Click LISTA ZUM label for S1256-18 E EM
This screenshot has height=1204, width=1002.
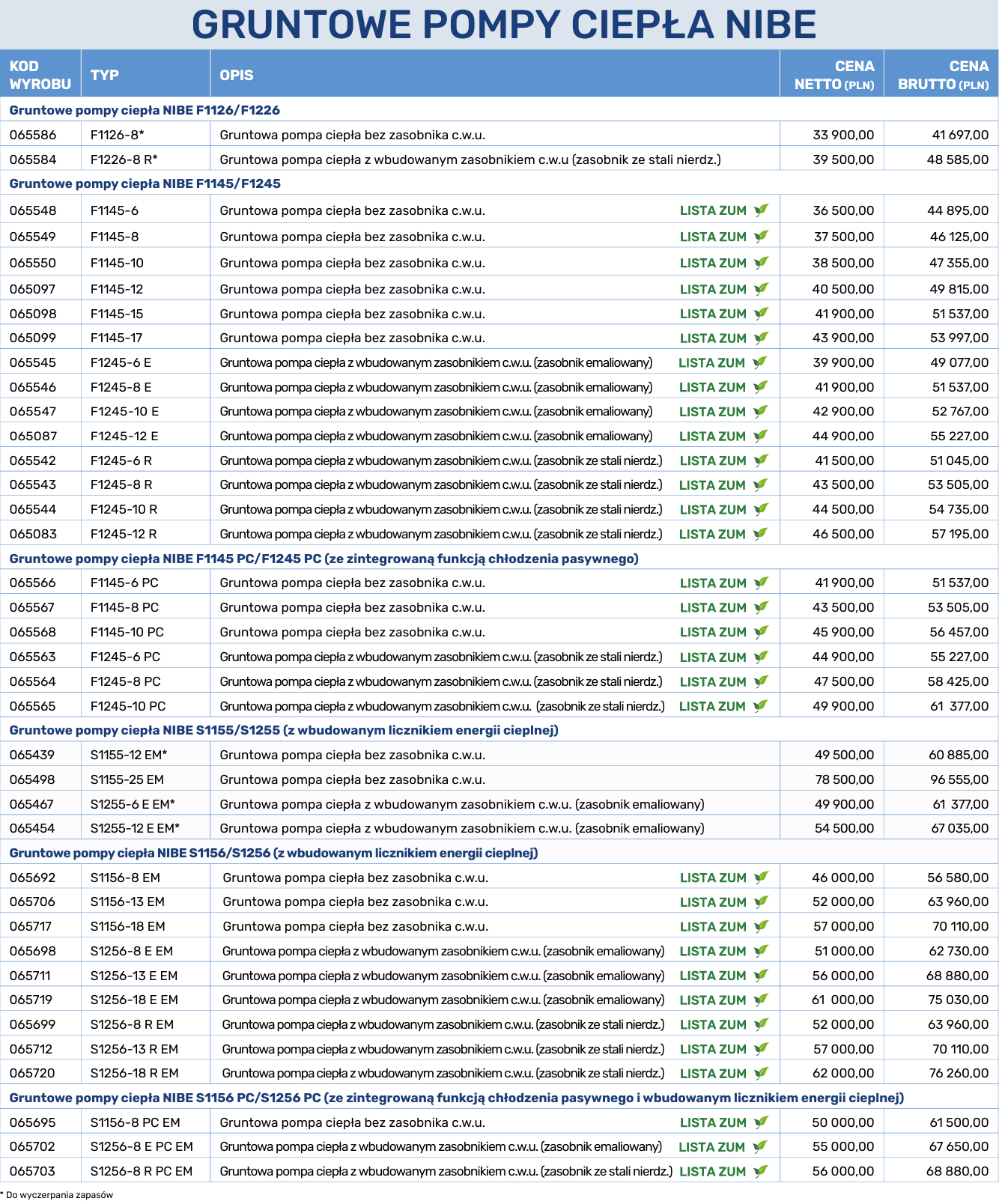coord(713,1000)
